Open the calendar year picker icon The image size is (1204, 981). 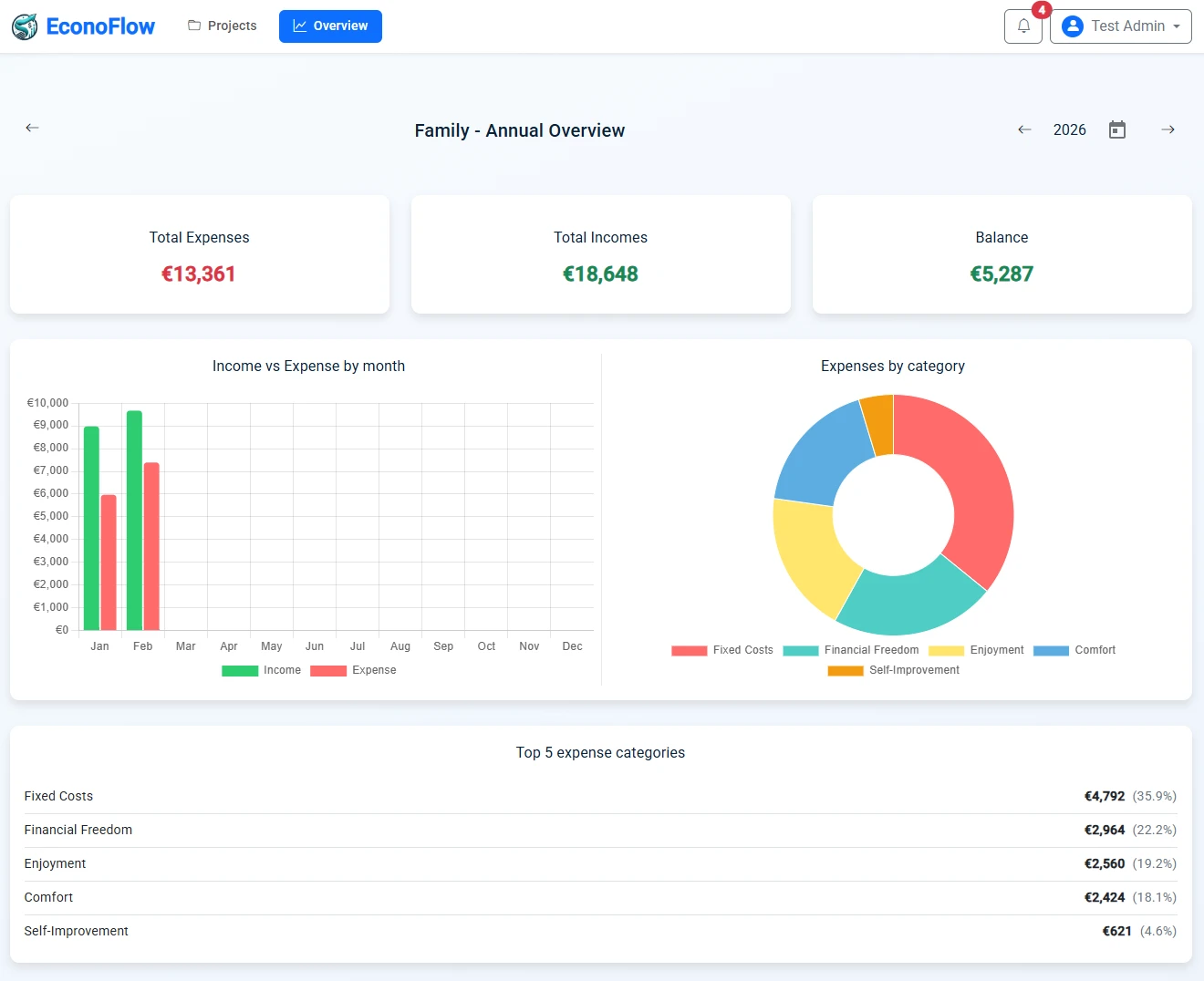1117,129
